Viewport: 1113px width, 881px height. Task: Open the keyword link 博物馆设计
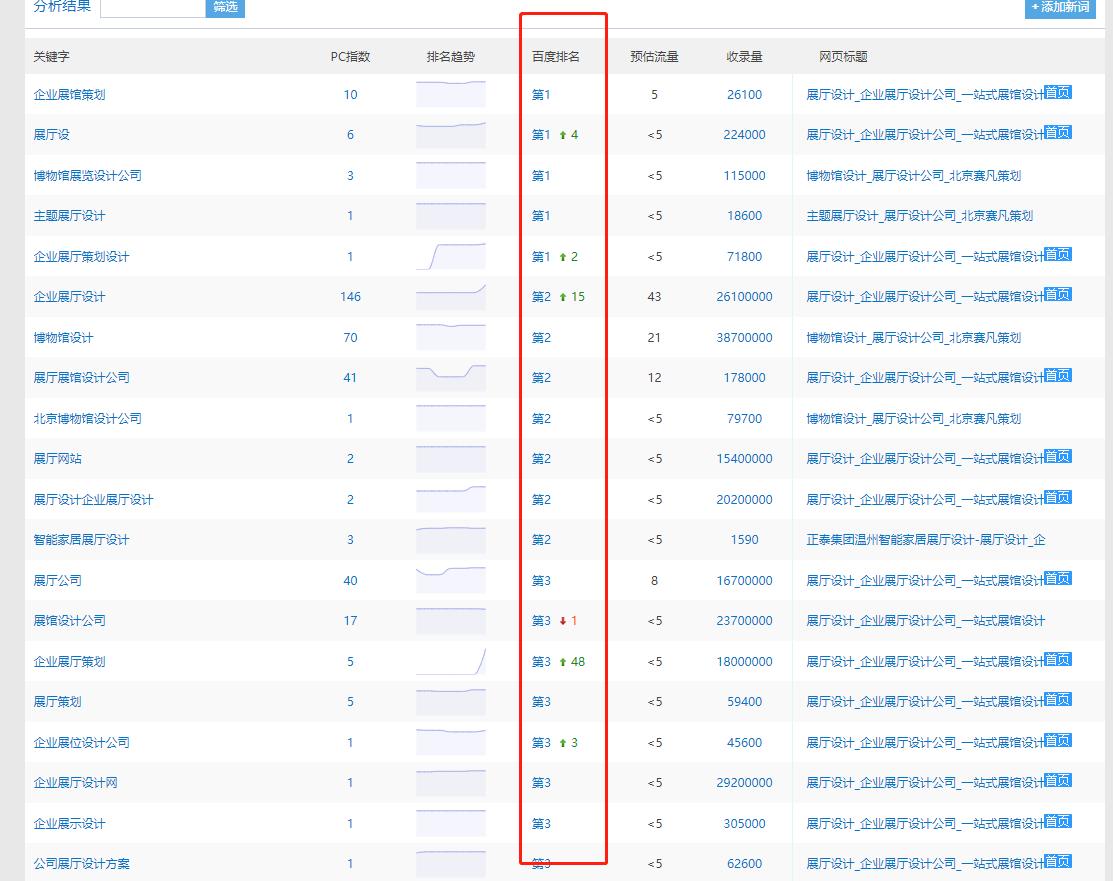pyautogui.click(x=63, y=338)
